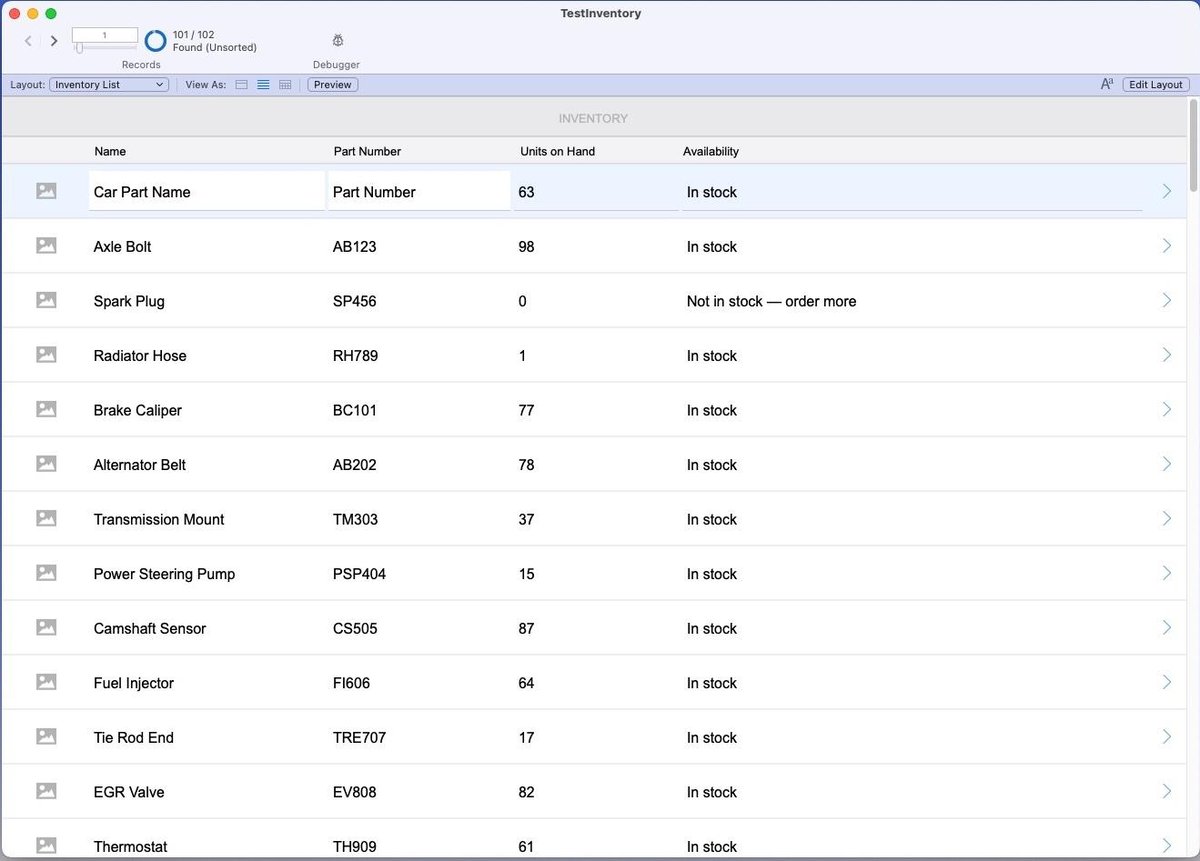Switch to Form view icon
Image resolution: width=1200 pixels, height=861 pixels.
[x=241, y=84]
